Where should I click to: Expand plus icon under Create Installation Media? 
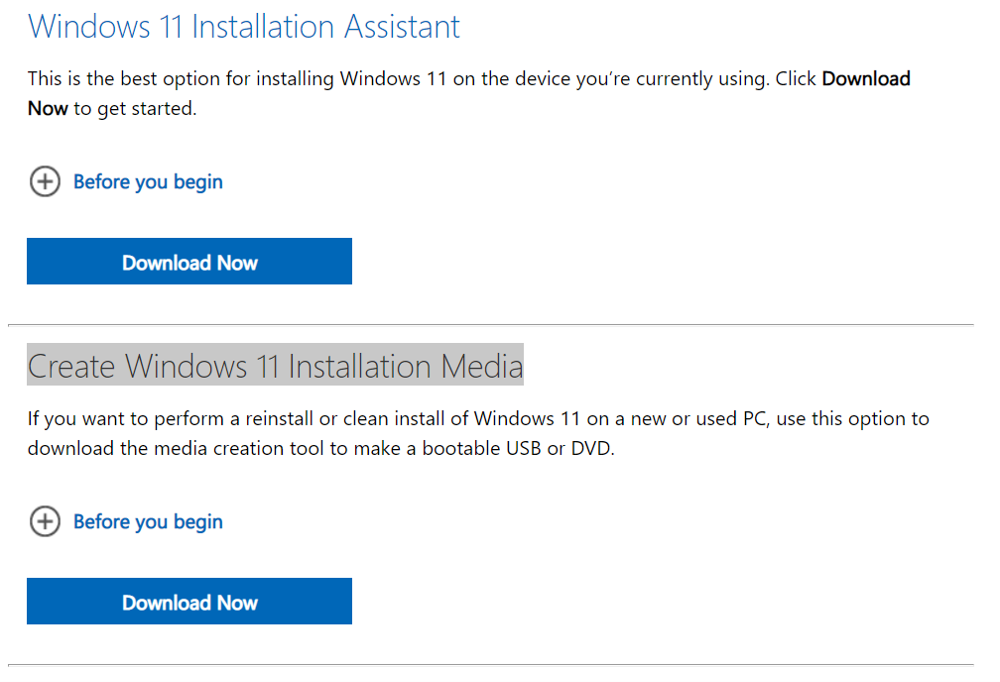(45, 522)
